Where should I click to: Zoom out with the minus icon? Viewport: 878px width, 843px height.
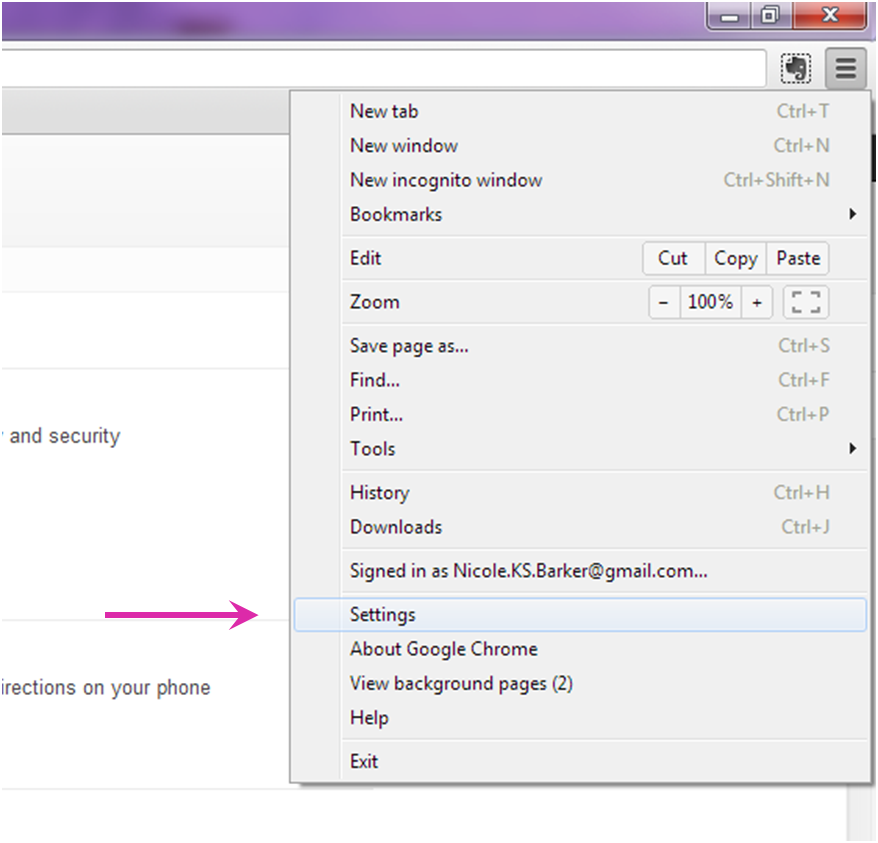pyautogui.click(x=664, y=302)
